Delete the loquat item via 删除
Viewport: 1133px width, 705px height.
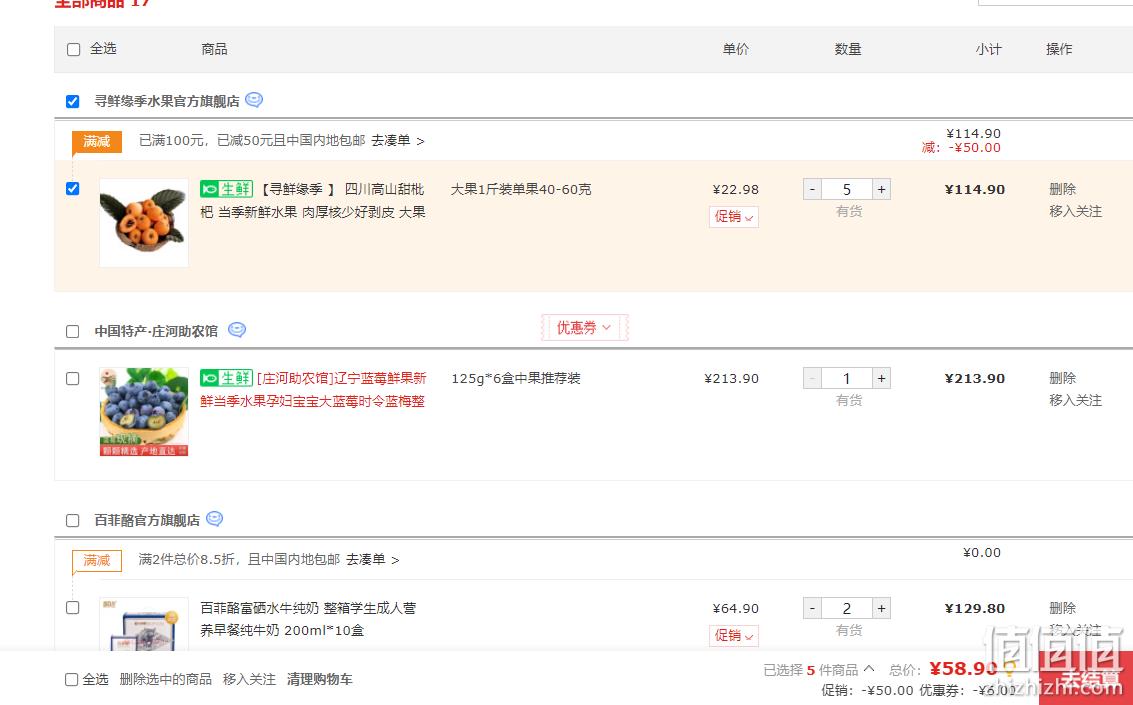click(x=1062, y=189)
